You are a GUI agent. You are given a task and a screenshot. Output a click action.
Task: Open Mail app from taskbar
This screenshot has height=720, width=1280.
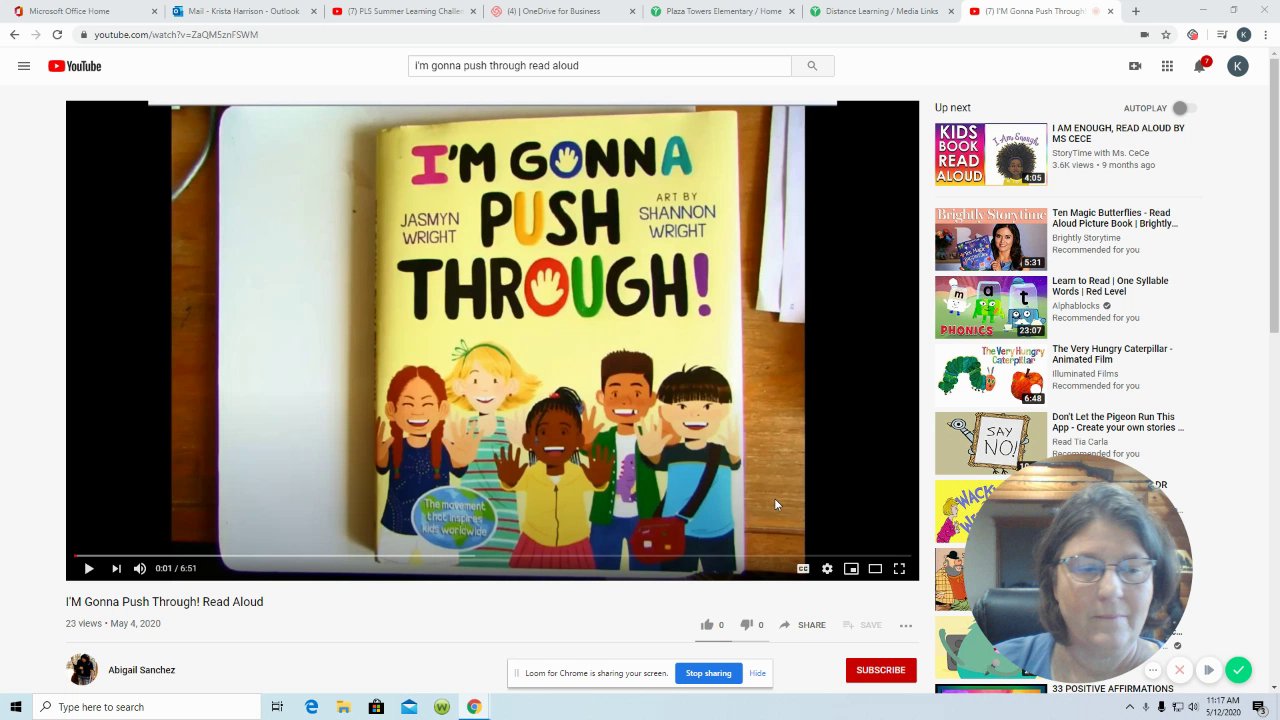tap(409, 707)
